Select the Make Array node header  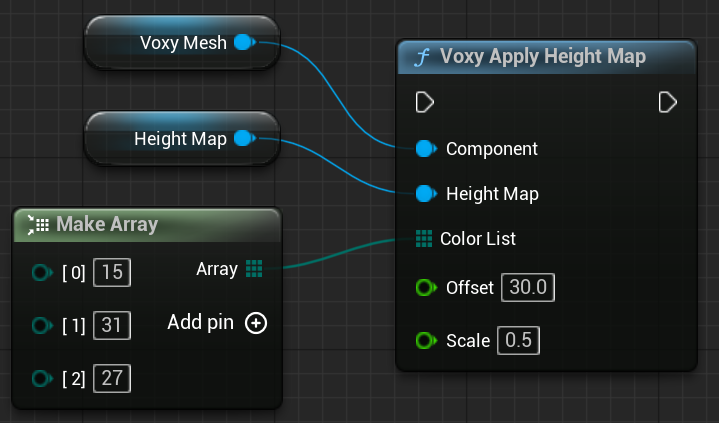[x=107, y=224]
